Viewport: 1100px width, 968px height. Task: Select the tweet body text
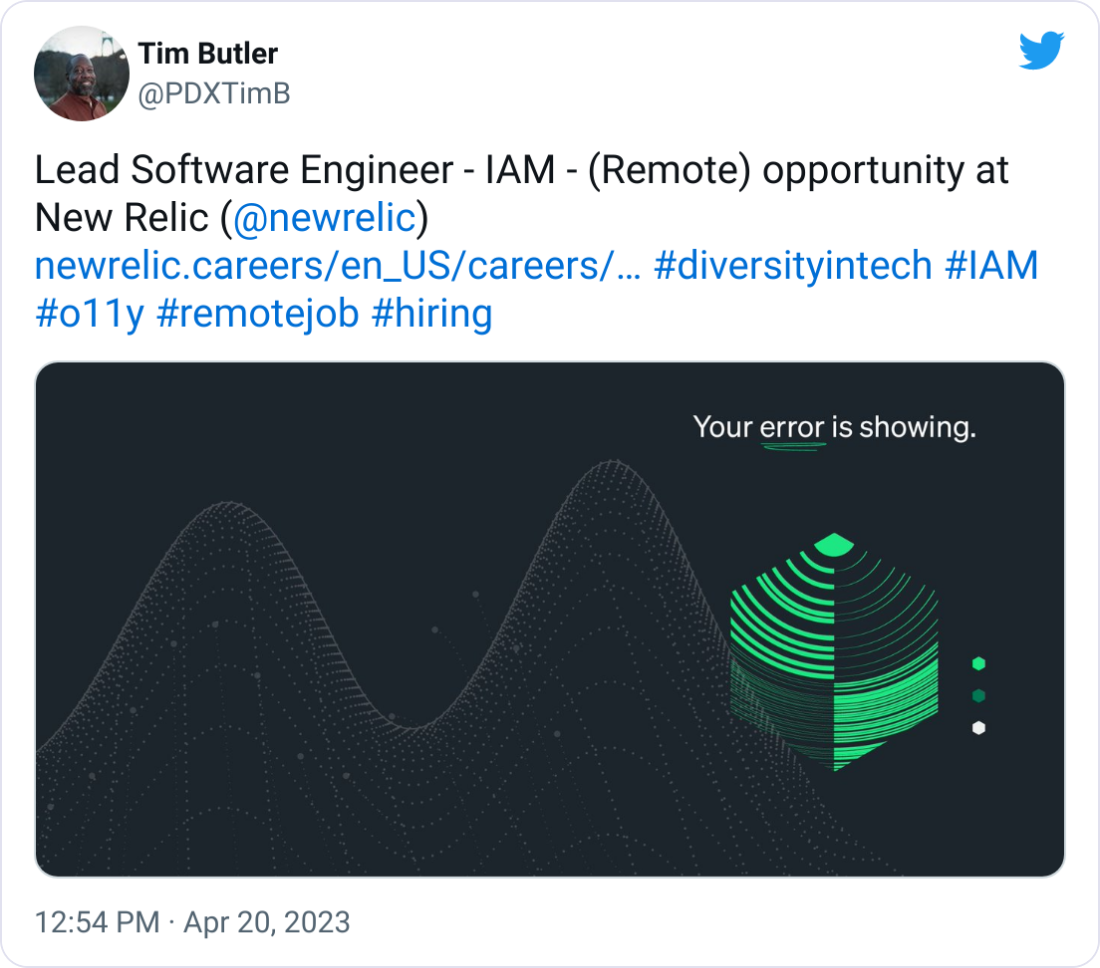tap(500, 169)
